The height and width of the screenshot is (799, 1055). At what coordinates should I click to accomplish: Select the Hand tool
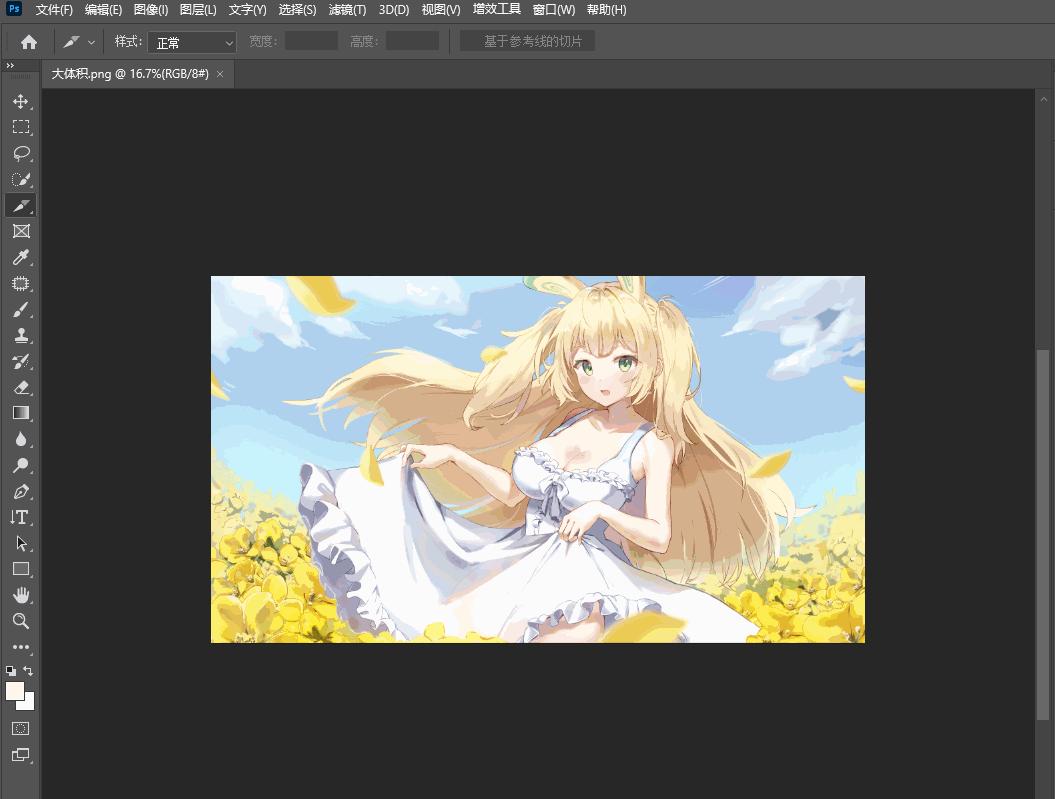click(20, 595)
